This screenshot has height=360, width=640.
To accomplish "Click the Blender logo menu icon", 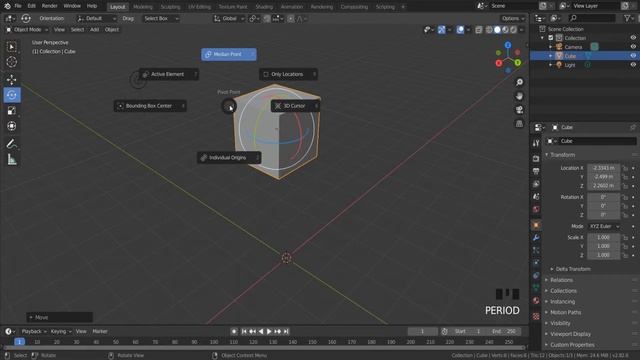I will pos(7,6).
